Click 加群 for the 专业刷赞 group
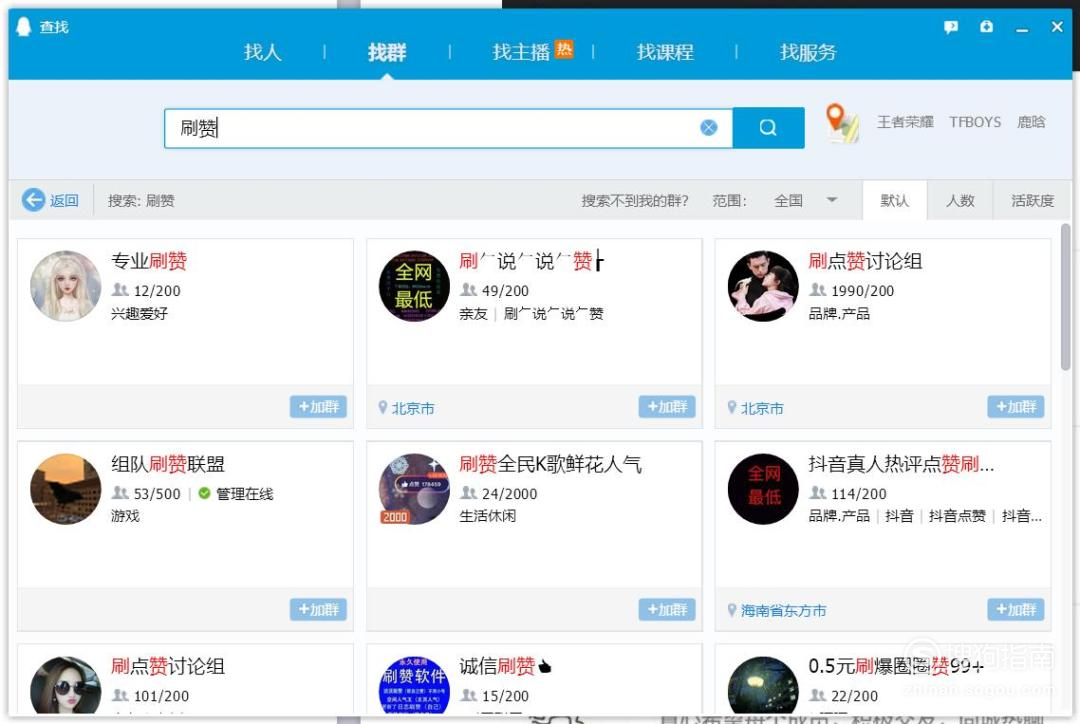 [x=318, y=407]
